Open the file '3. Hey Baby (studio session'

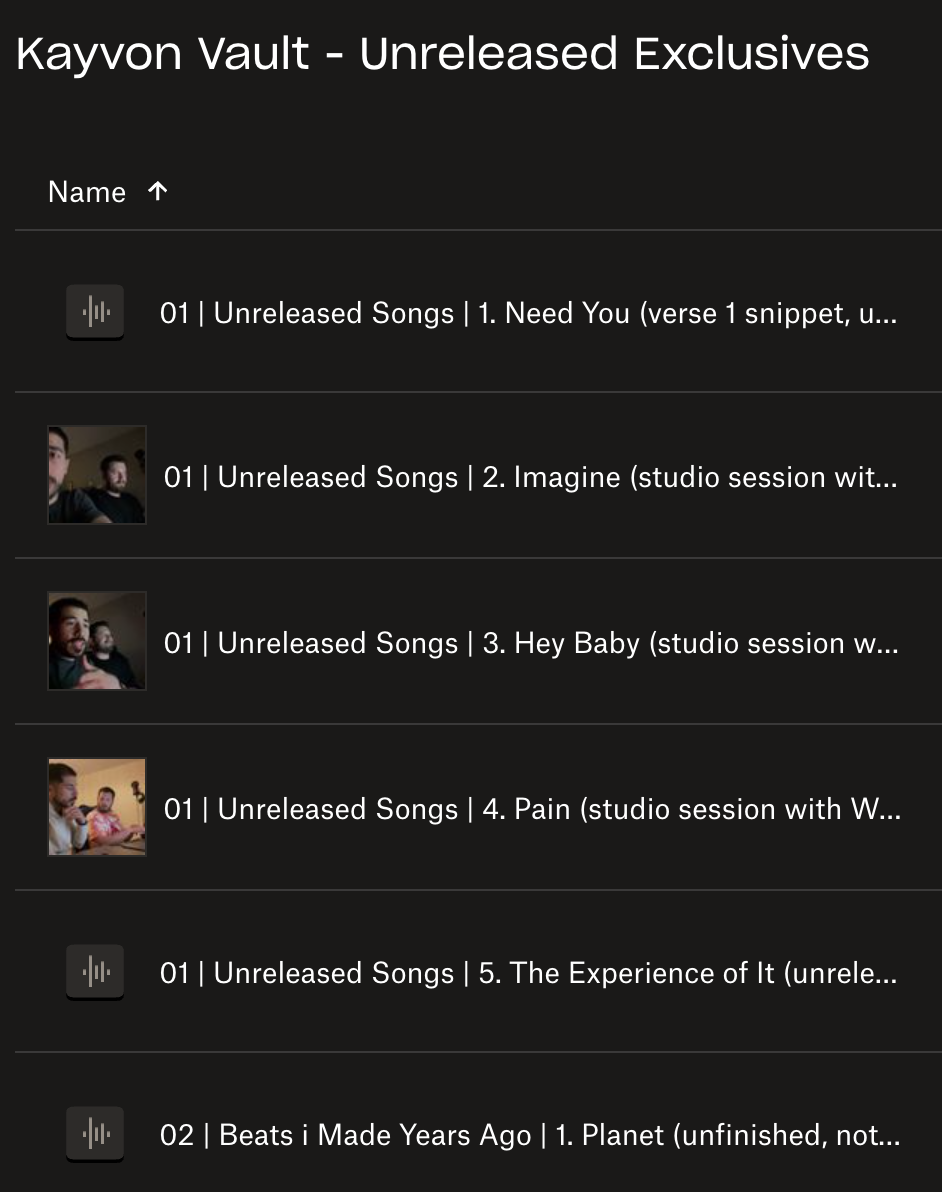tap(530, 643)
